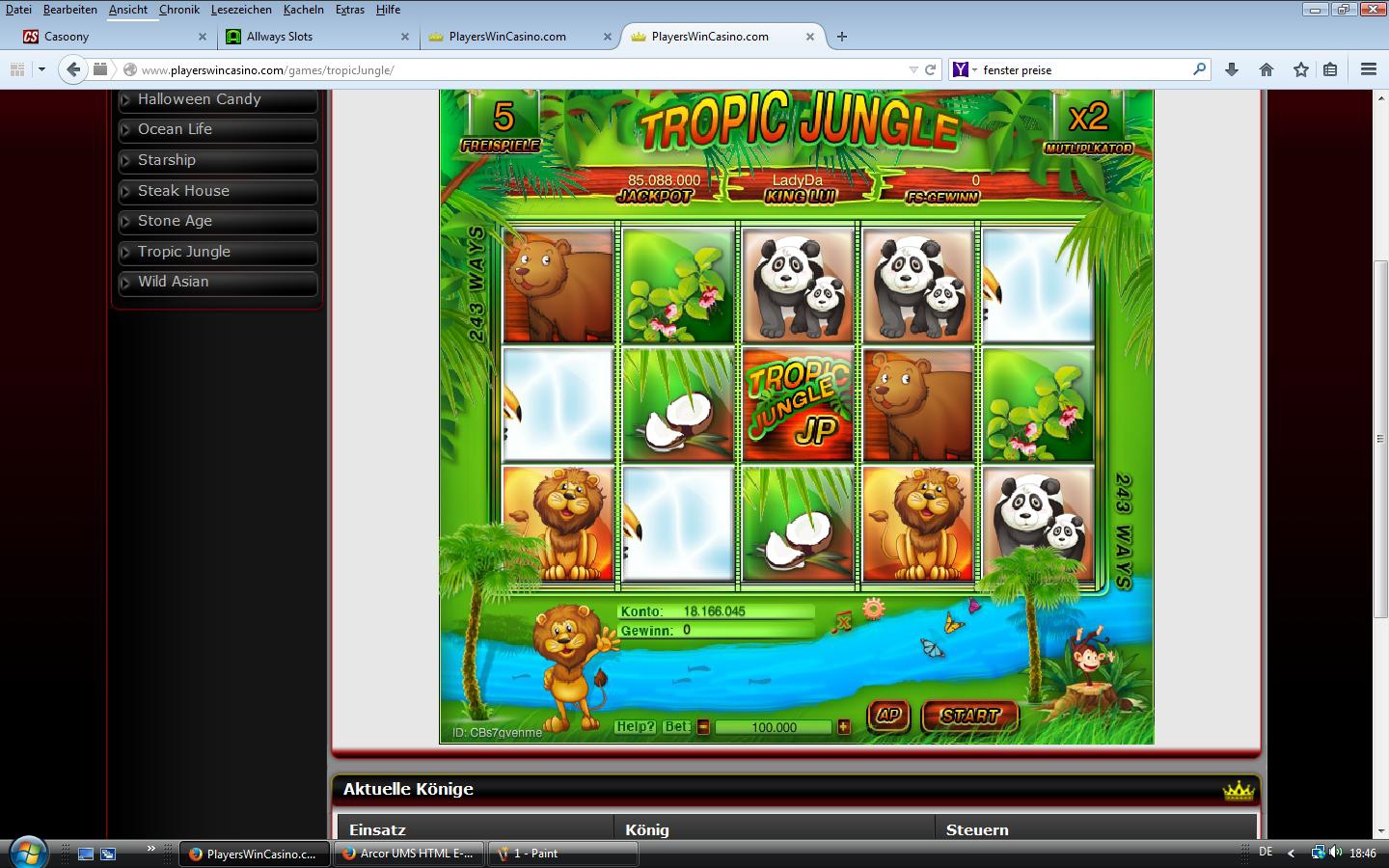Close the Casoony tab
Screen dimensions: 1389x868
pos(203,37)
